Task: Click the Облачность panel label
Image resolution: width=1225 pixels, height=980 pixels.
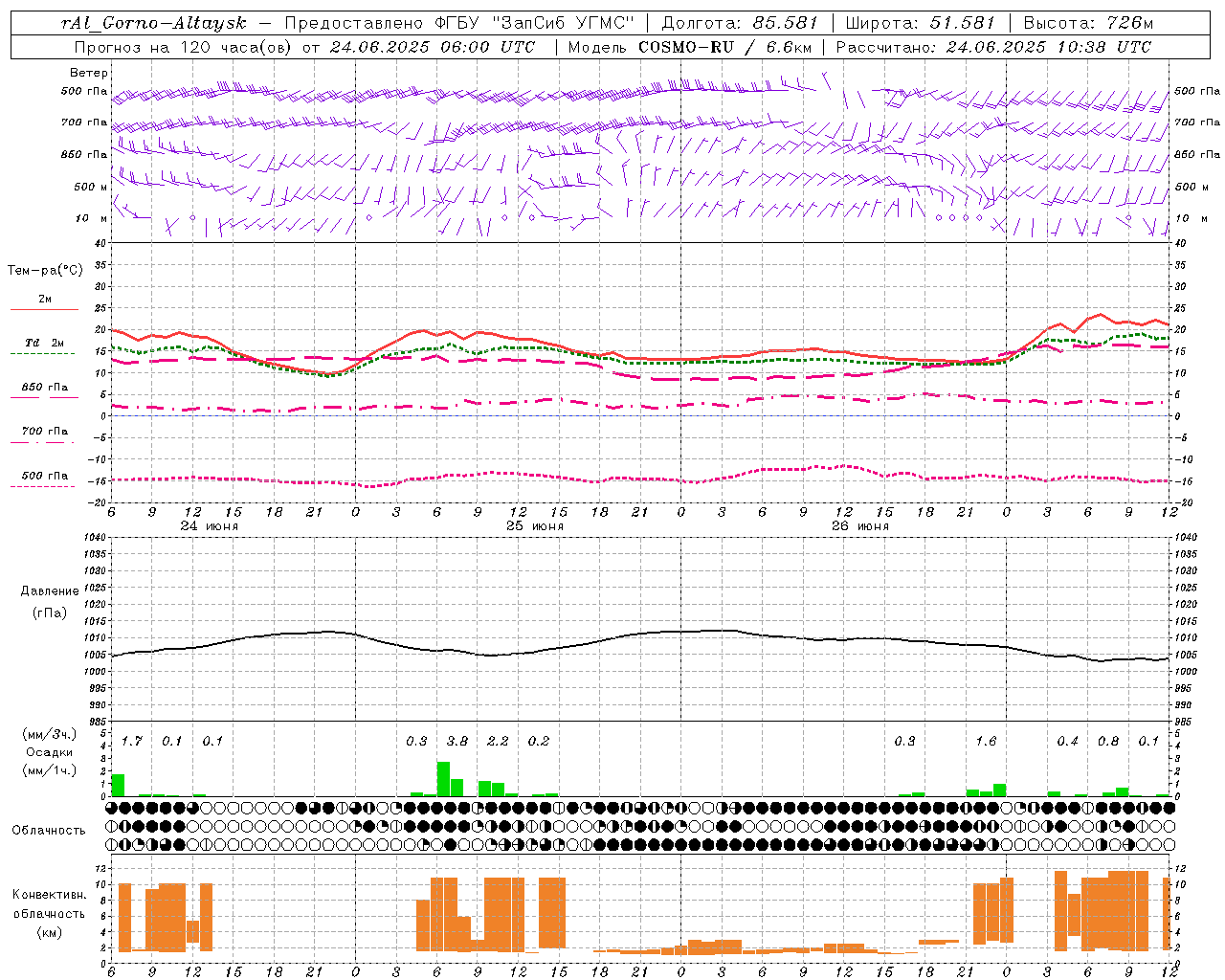Action: [x=49, y=831]
